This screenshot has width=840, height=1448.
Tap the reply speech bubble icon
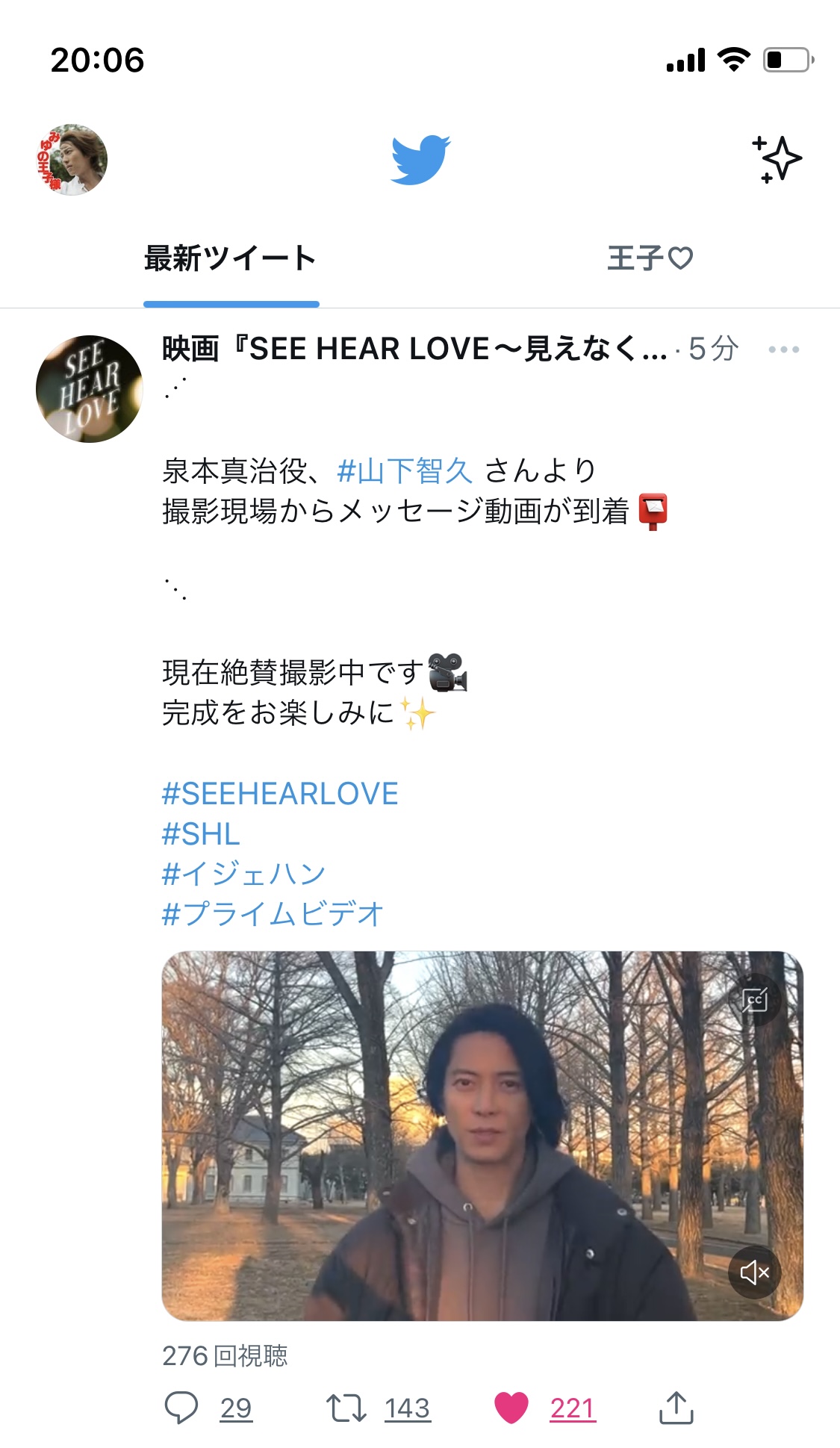181,1408
